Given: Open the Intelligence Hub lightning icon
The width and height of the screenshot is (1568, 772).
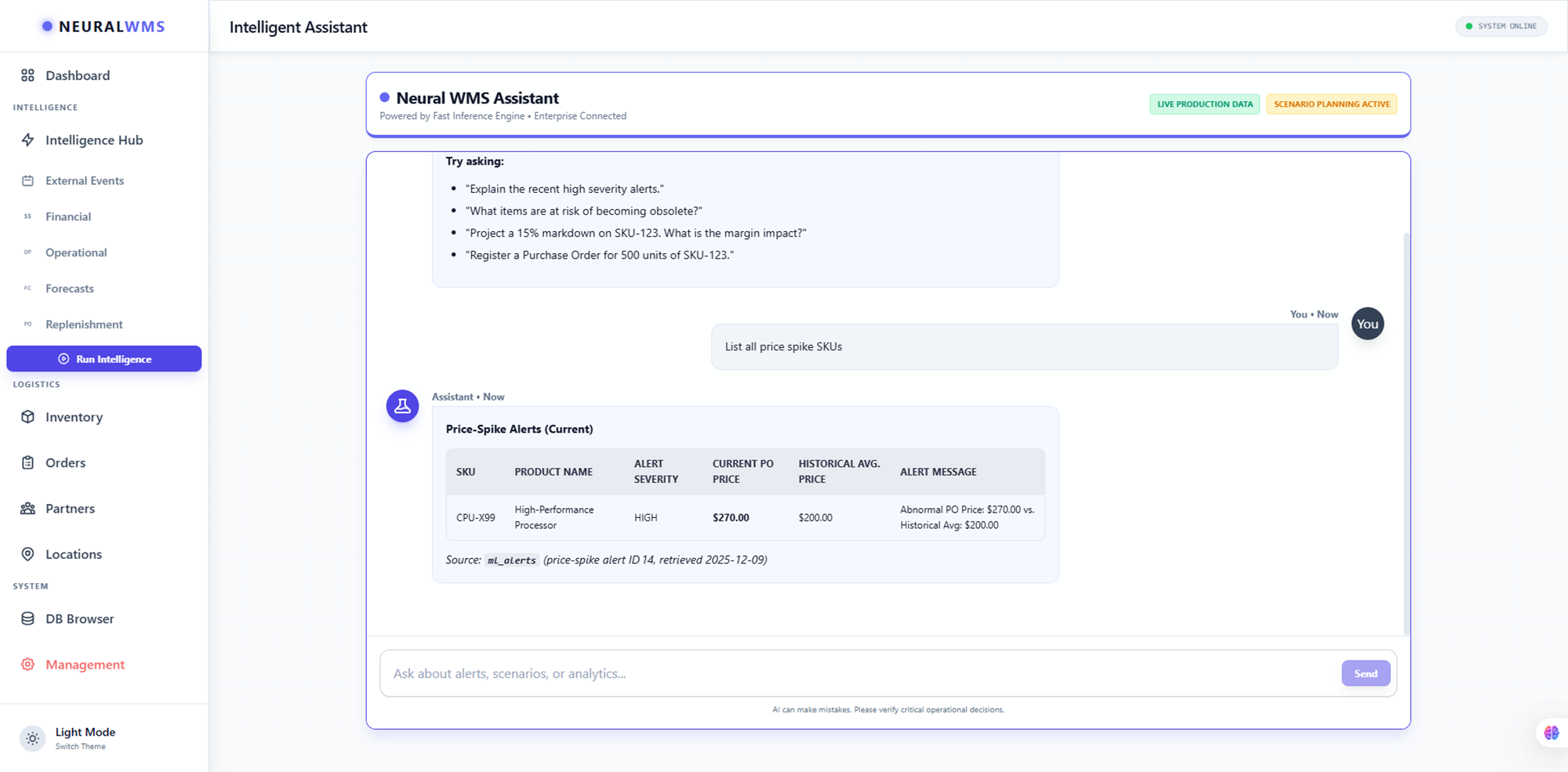Looking at the screenshot, I should tap(27, 140).
